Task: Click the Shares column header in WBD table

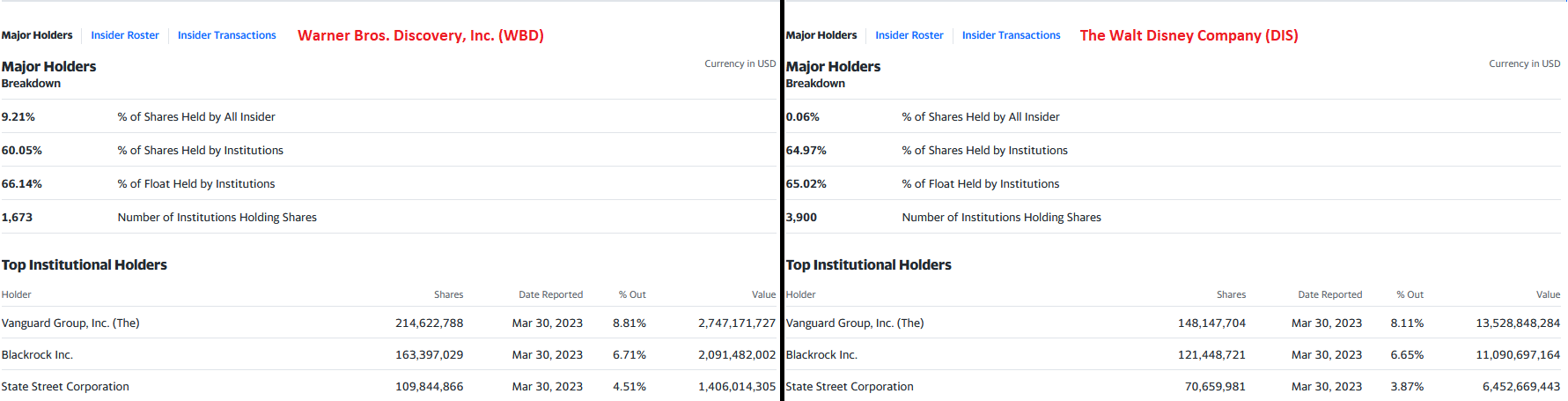Action: click(x=448, y=294)
